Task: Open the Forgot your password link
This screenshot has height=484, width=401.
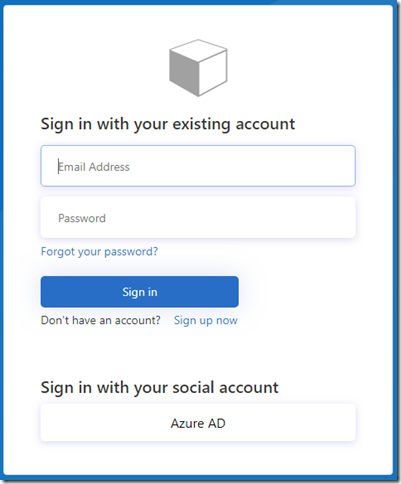Action: click(x=99, y=251)
